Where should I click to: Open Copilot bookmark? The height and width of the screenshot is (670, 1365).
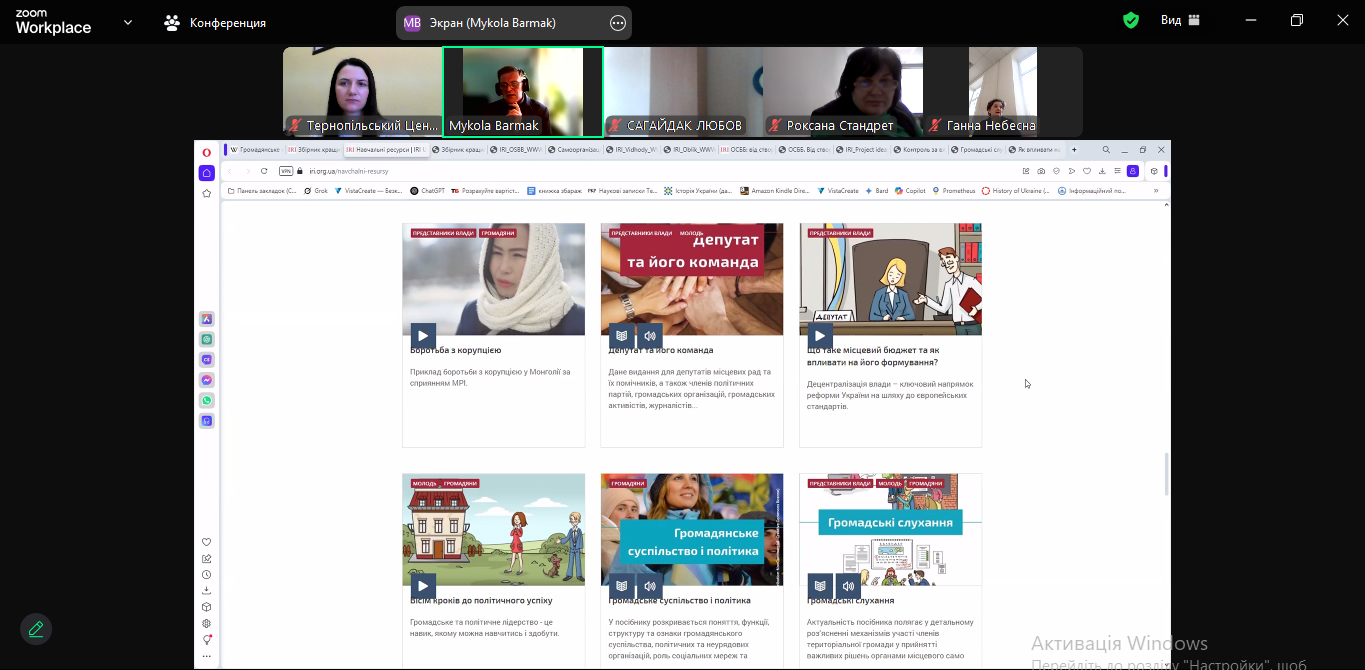coord(912,190)
